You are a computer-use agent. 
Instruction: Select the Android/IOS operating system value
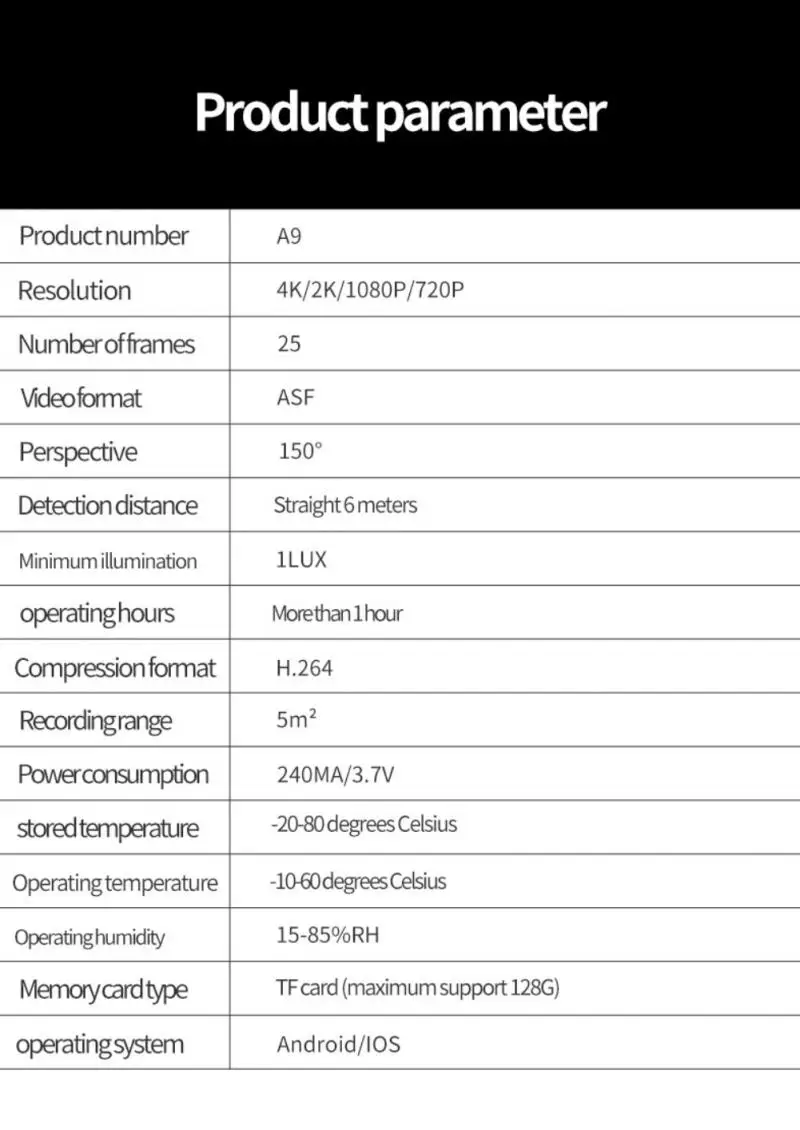click(x=339, y=1044)
